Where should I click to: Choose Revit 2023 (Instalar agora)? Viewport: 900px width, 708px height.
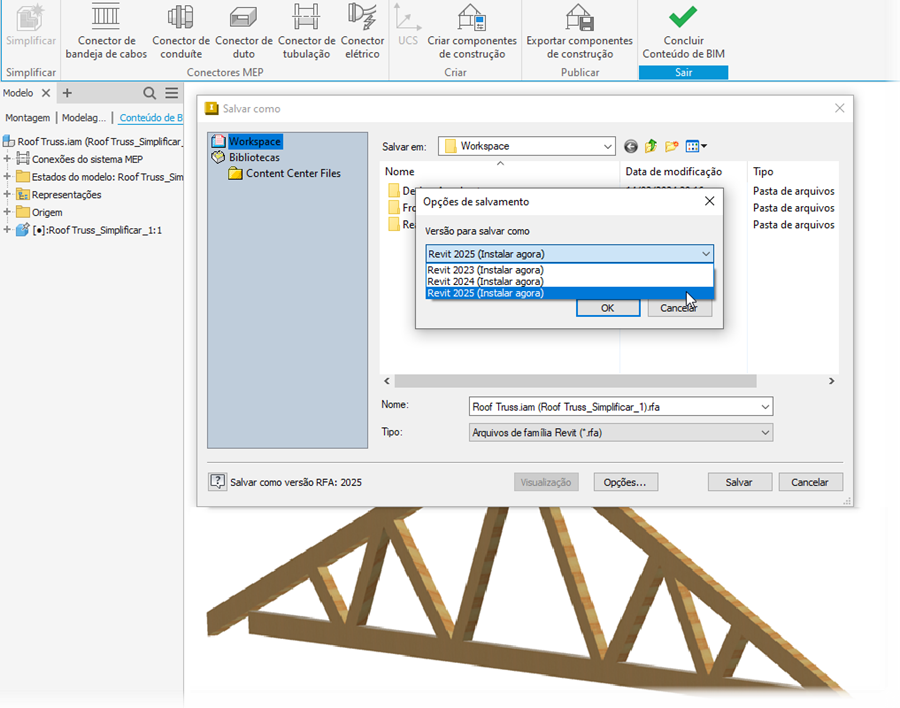click(569, 270)
